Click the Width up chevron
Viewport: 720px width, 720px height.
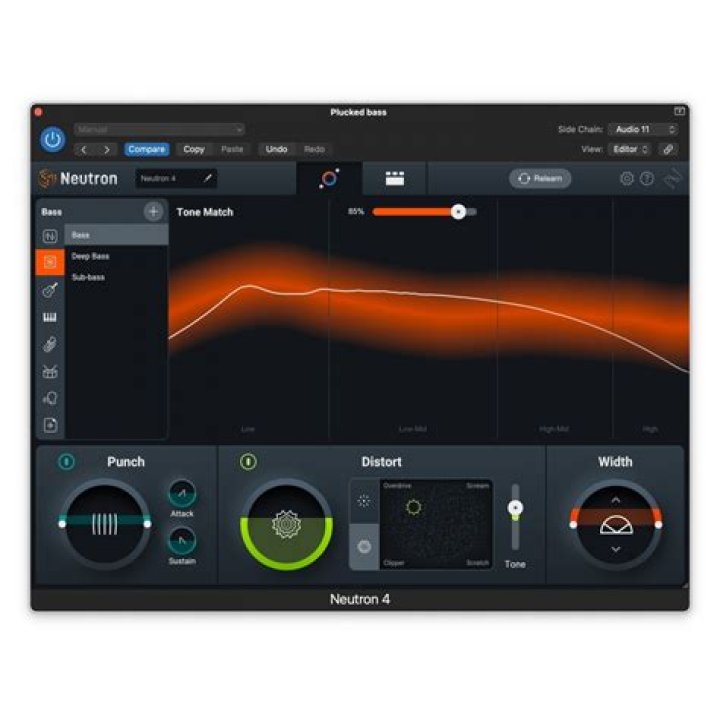pyautogui.click(x=616, y=500)
